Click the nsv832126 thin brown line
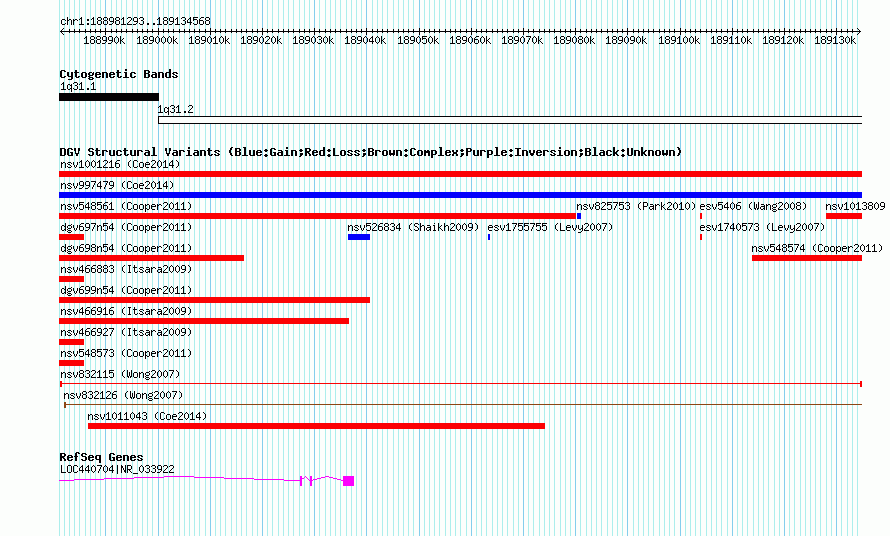This screenshot has width=890, height=536. point(463,405)
